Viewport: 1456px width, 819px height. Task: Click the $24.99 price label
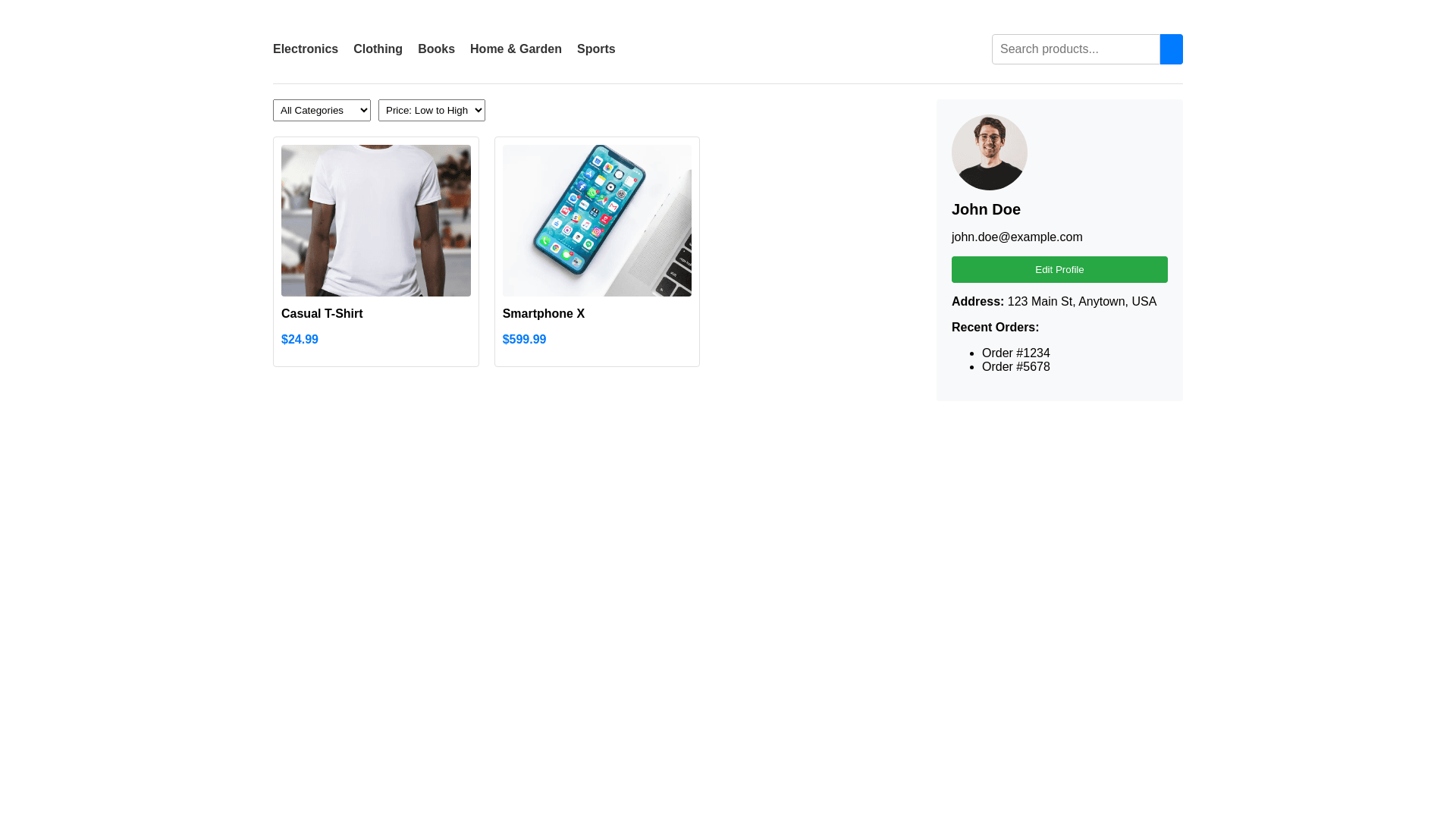(300, 340)
